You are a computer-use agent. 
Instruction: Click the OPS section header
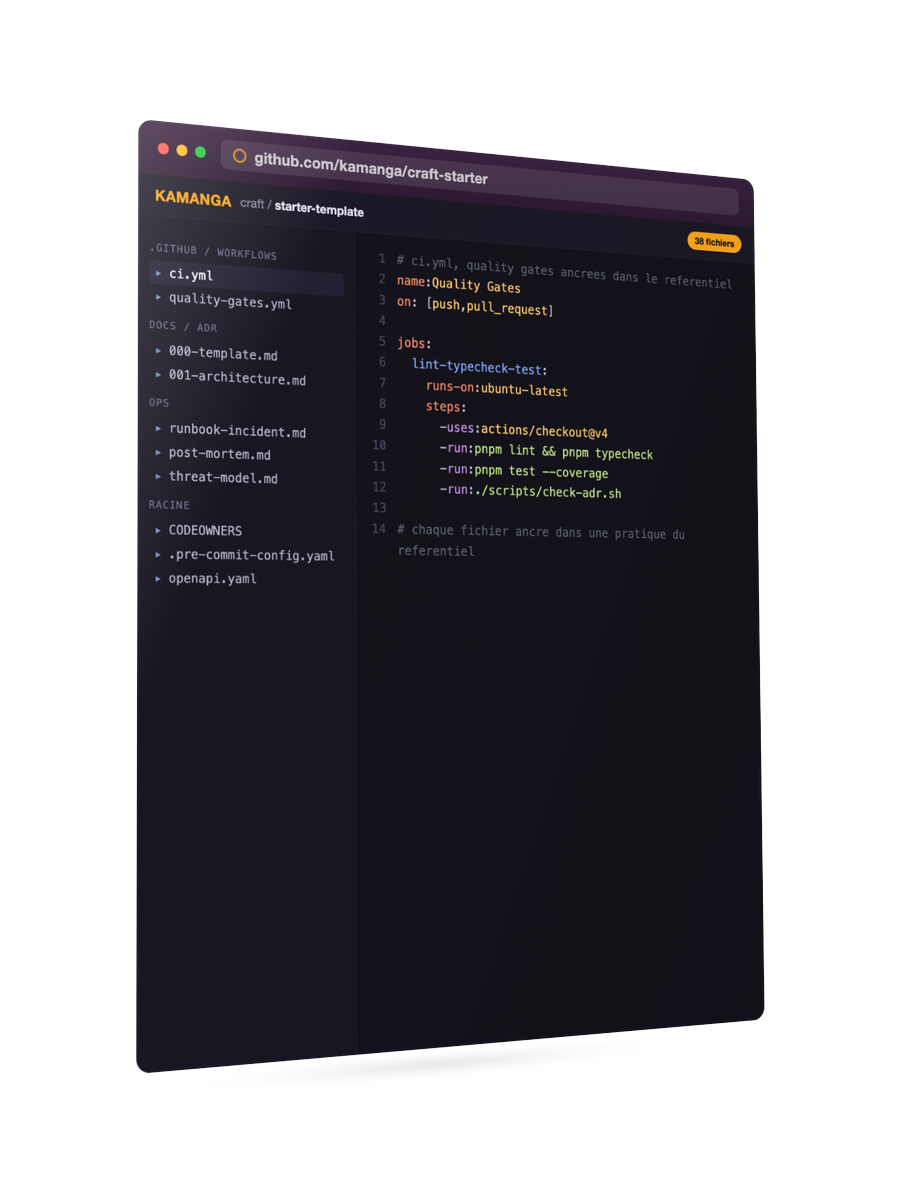[x=159, y=402]
